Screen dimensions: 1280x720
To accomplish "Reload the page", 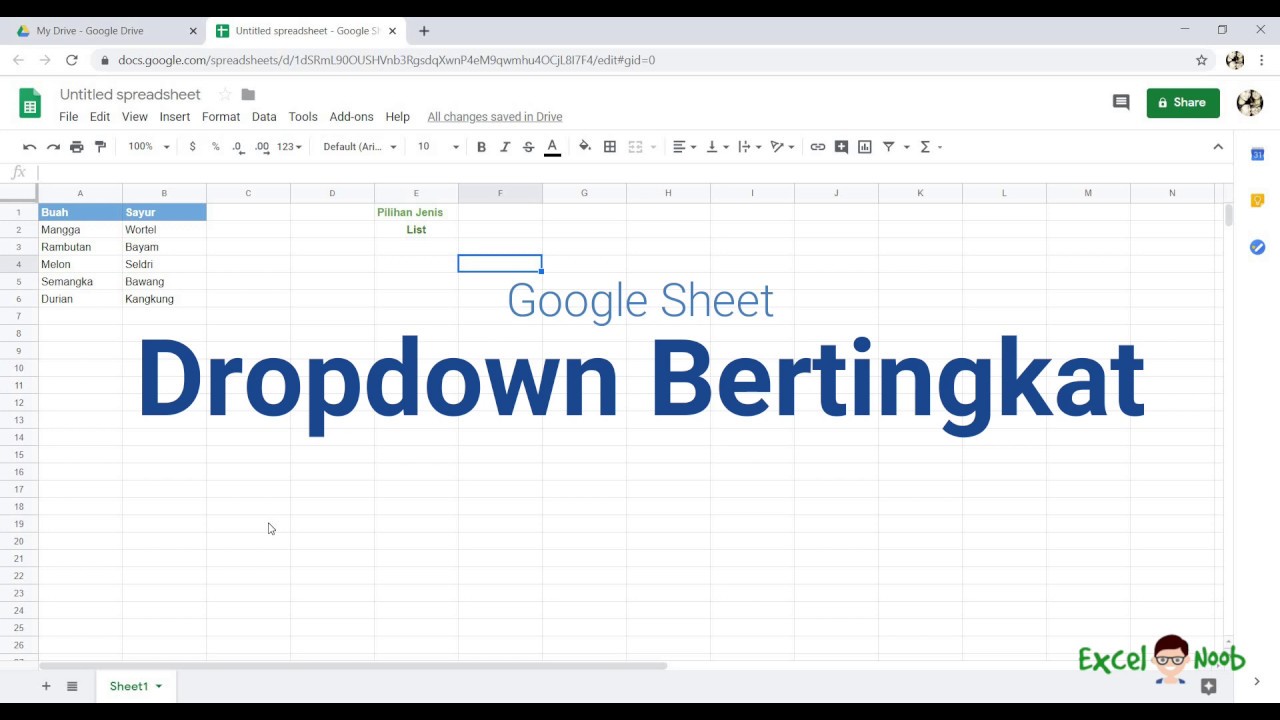I will pyautogui.click(x=72, y=60).
